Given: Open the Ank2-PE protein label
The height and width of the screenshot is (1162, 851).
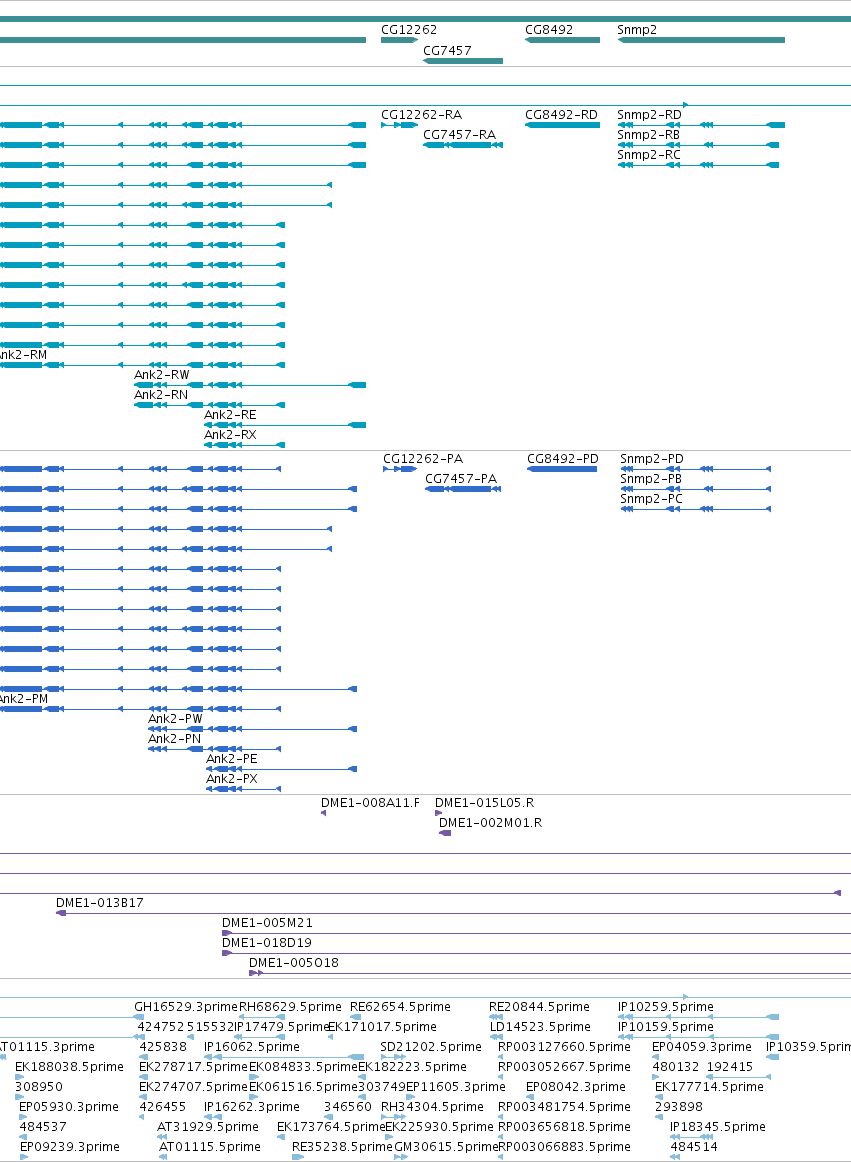Looking at the screenshot, I should pyautogui.click(x=232, y=759).
